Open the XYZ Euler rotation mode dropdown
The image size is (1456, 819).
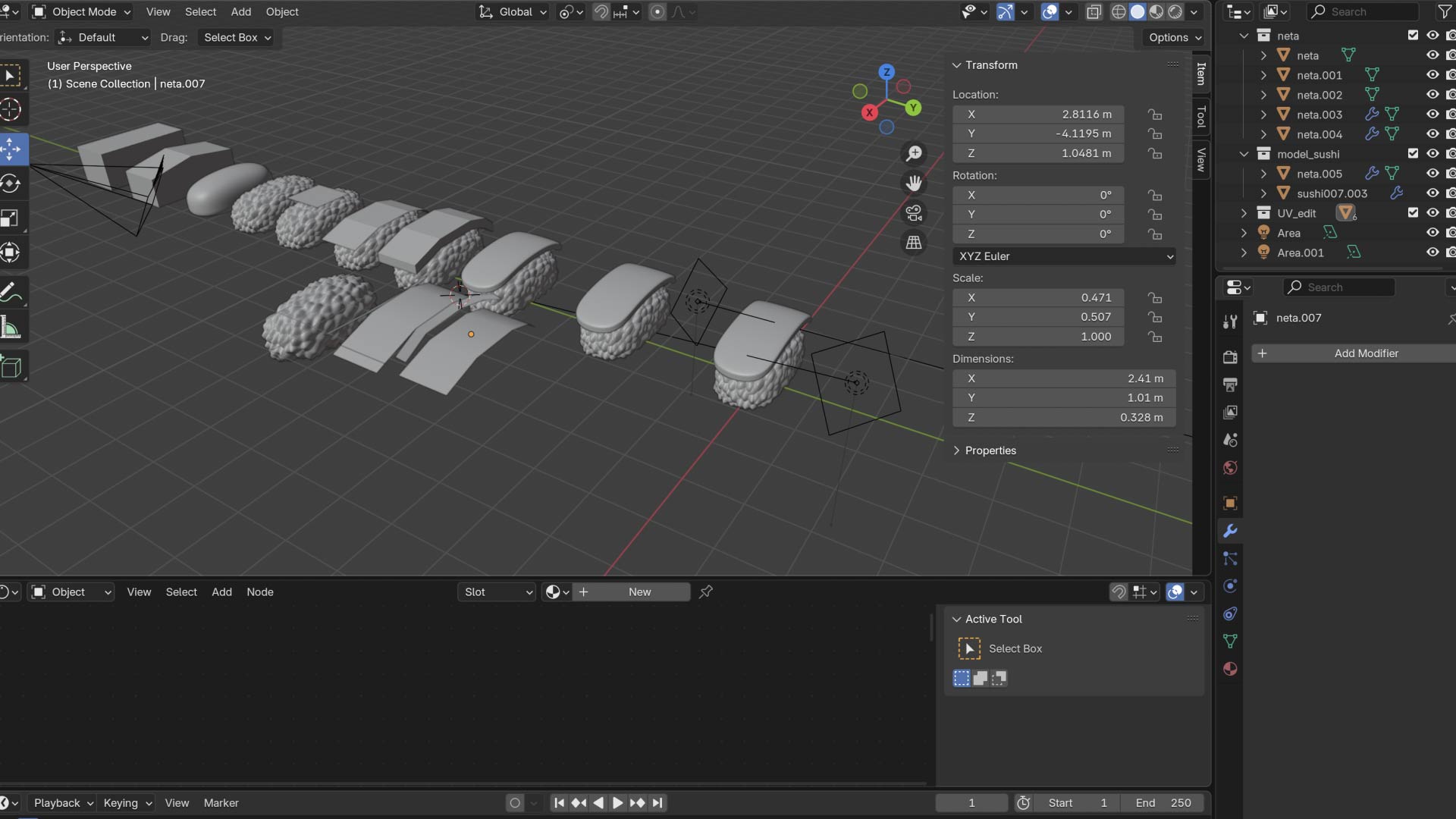(1063, 256)
